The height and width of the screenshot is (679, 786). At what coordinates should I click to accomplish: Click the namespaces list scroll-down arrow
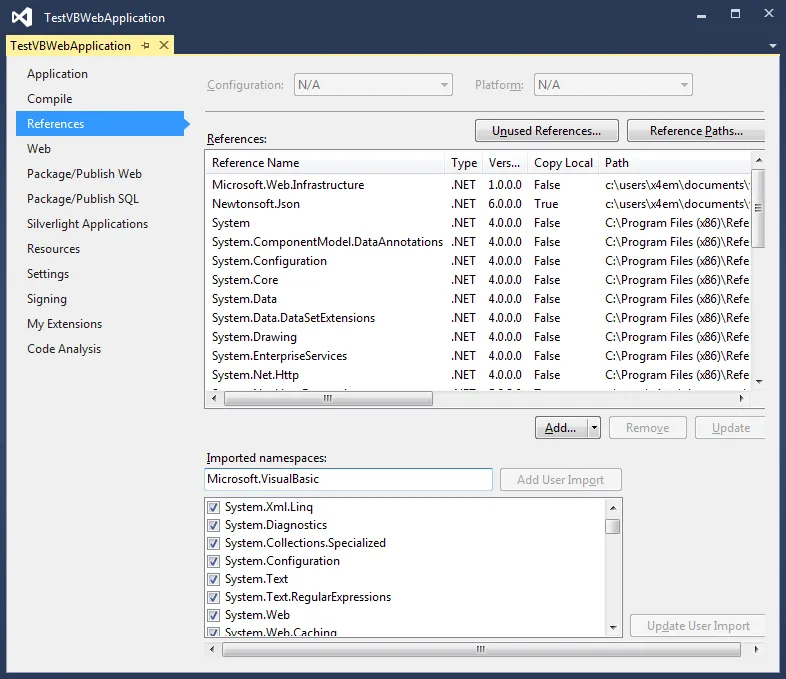click(613, 627)
